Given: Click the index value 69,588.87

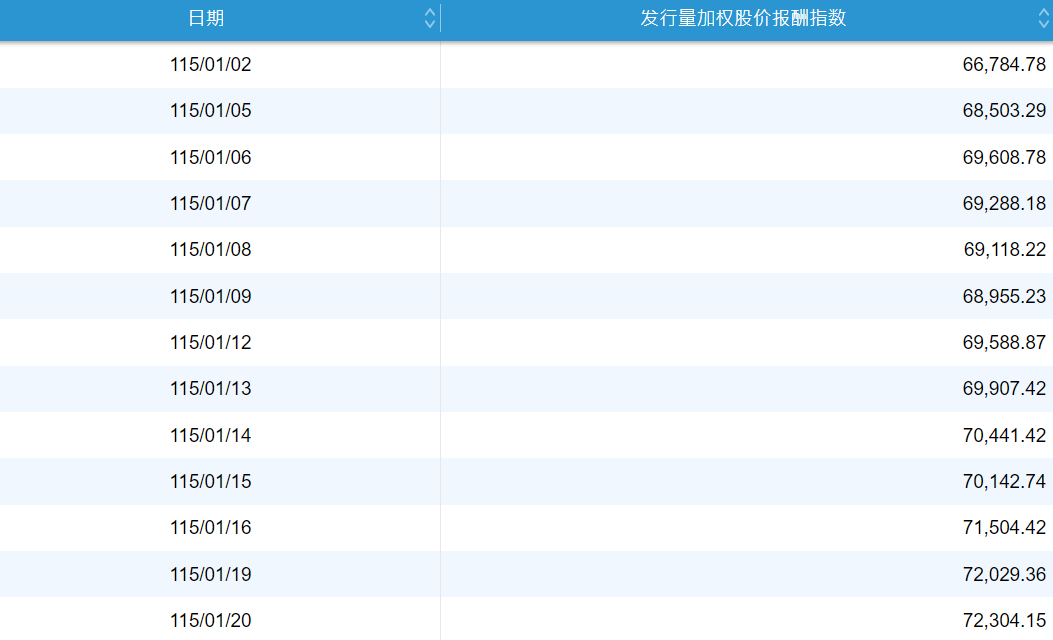Looking at the screenshot, I should click(x=1004, y=343).
